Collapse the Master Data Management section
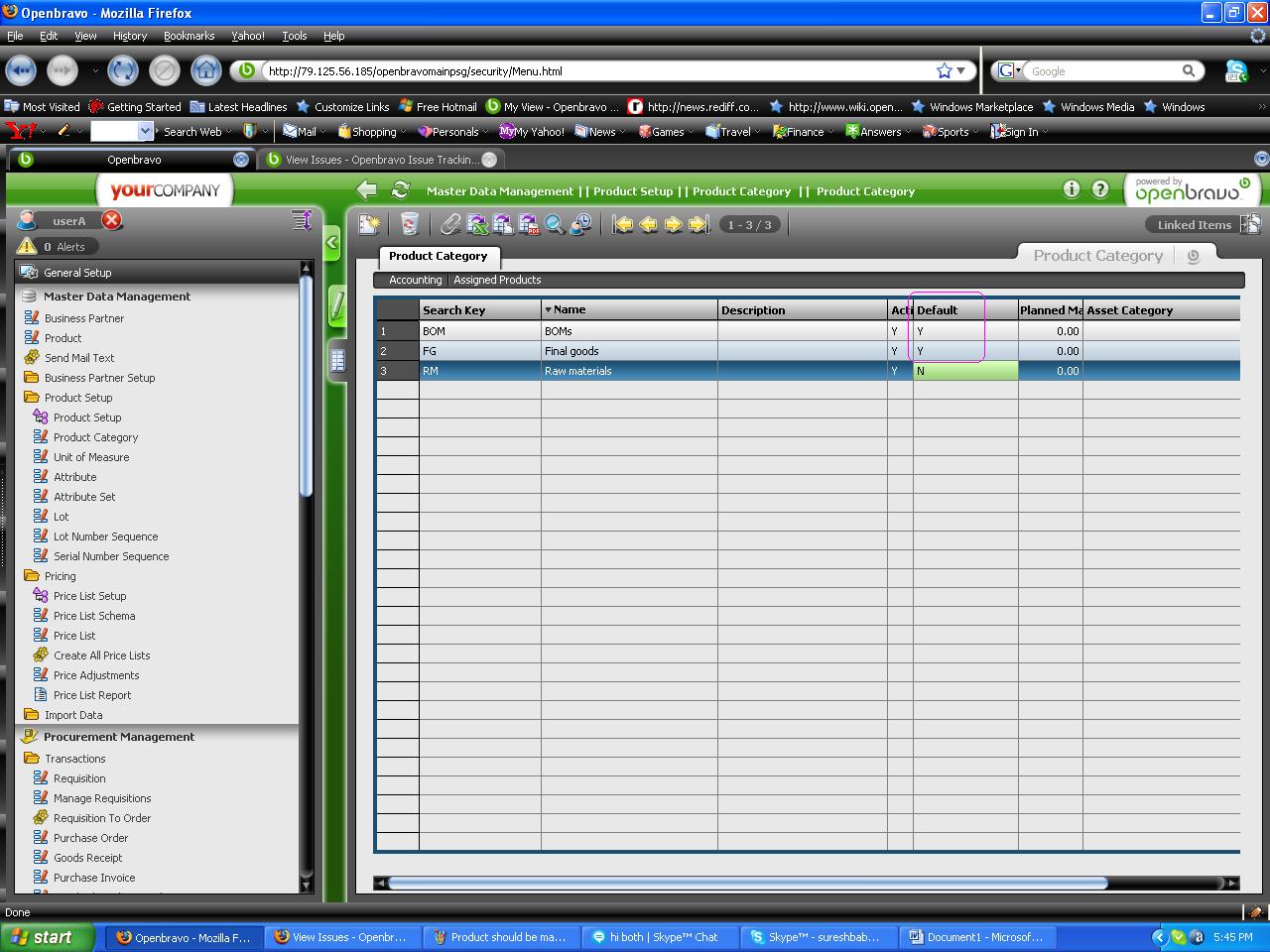The image size is (1270, 952). tap(157, 296)
